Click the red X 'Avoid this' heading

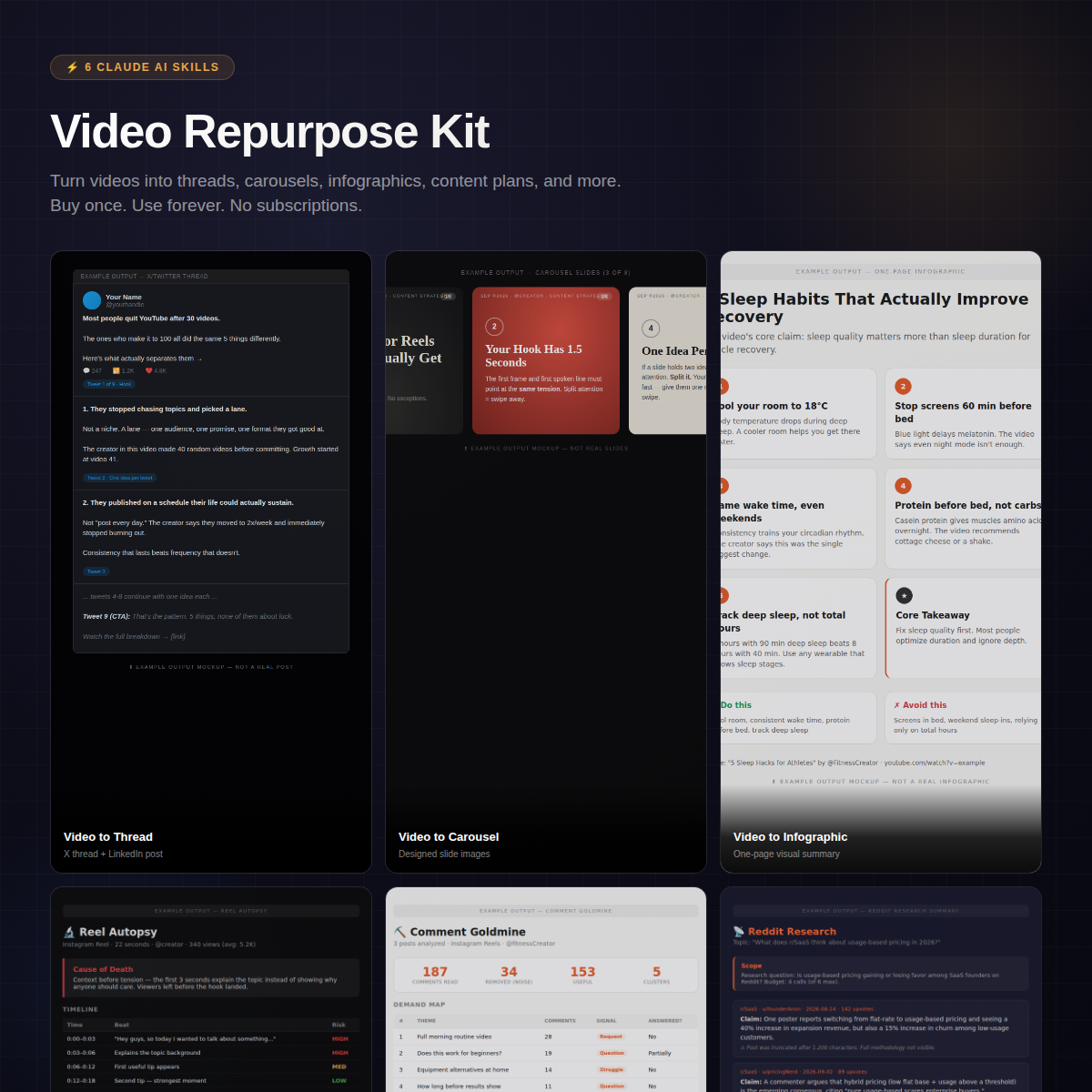click(x=920, y=705)
